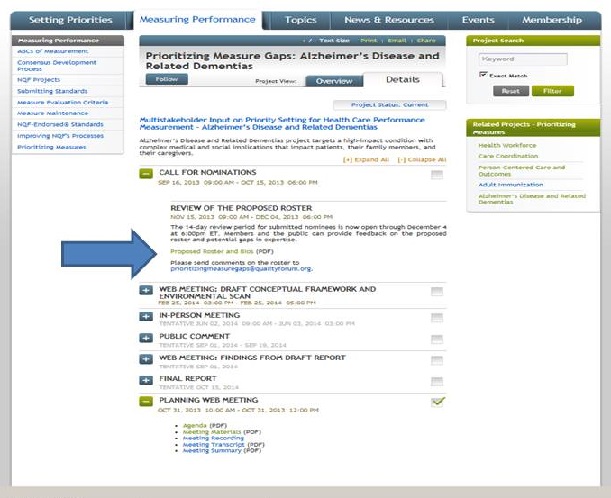Click the plus icon beside Public Comment
The width and height of the screenshot is (611, 498).
[147, 337]
